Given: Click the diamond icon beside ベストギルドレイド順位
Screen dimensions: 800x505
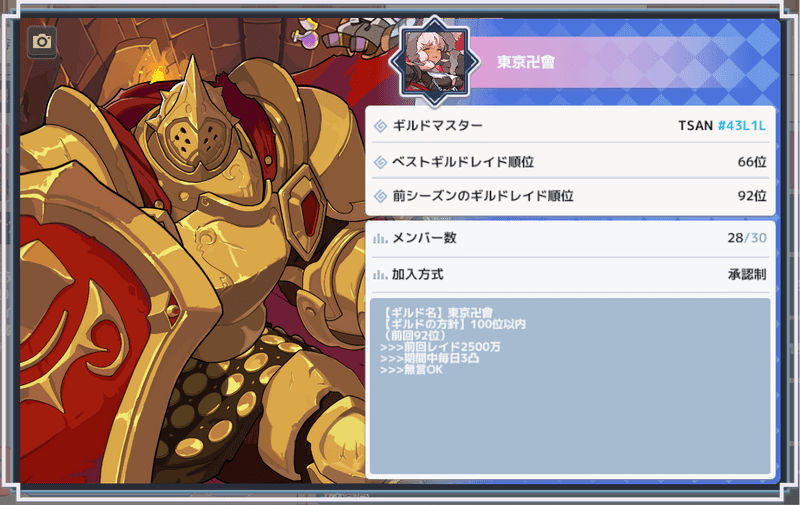Looking at the screenshot, I should (381, 162).
